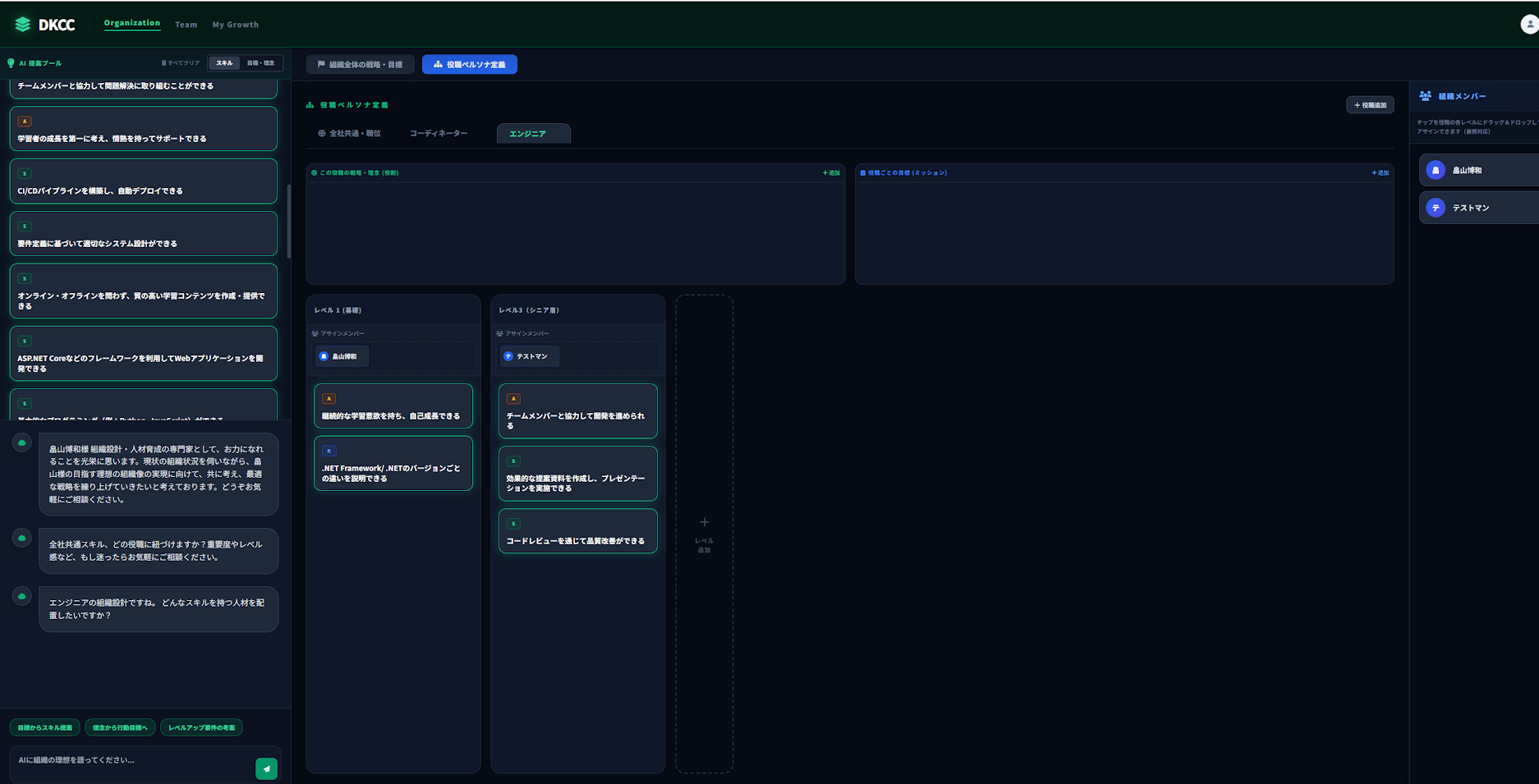The width and height of the screenshot is (1539, 784).
Task: Open the 全社共通・職位 role tab
Action: pyautogui.click(x=350, y=133)
